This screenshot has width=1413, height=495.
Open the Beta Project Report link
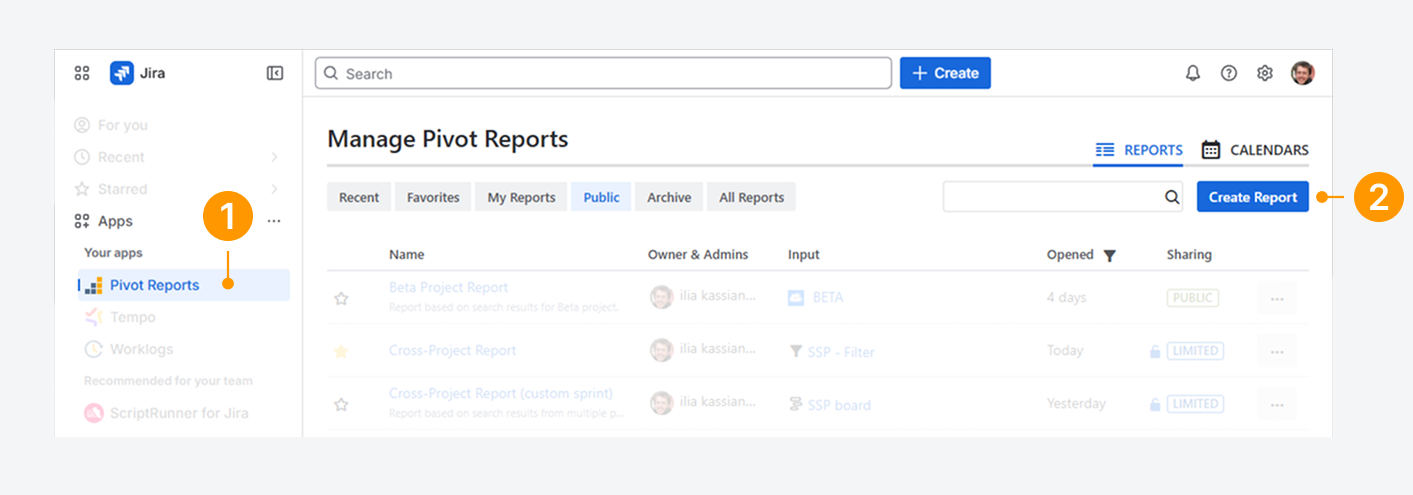448,287
